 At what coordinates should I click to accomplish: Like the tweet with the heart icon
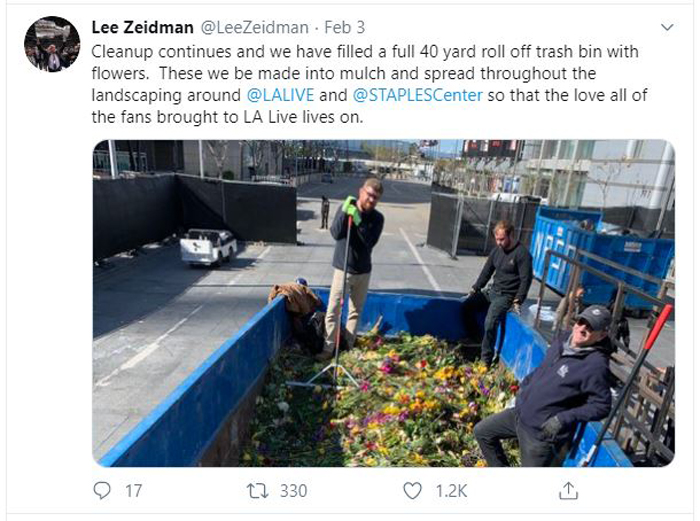tap(412, 491)
